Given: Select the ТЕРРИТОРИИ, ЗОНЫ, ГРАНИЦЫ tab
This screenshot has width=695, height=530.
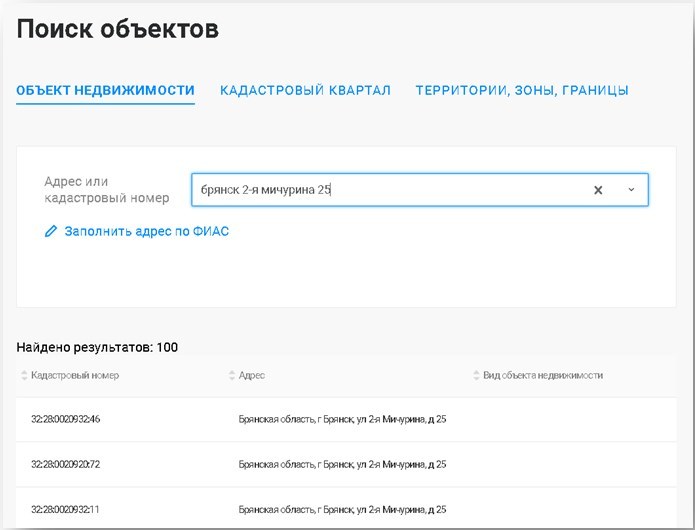Looking at the screenshot, I should click(522, 90).
